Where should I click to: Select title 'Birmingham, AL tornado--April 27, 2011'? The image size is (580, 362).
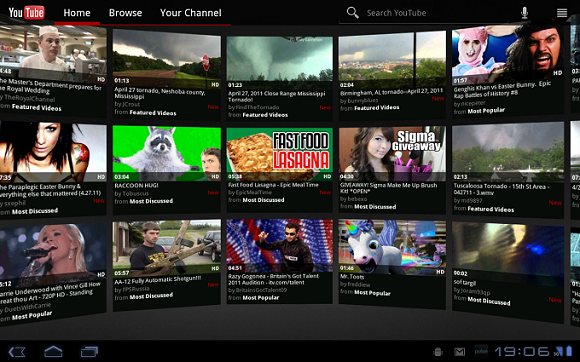391,92
